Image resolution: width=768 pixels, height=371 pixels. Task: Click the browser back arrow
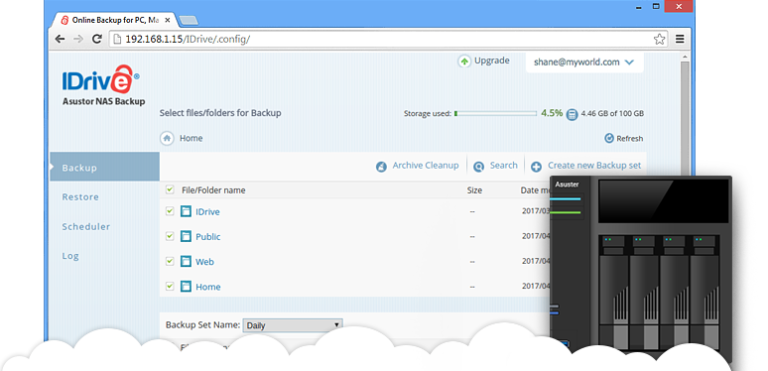point(60,39)
